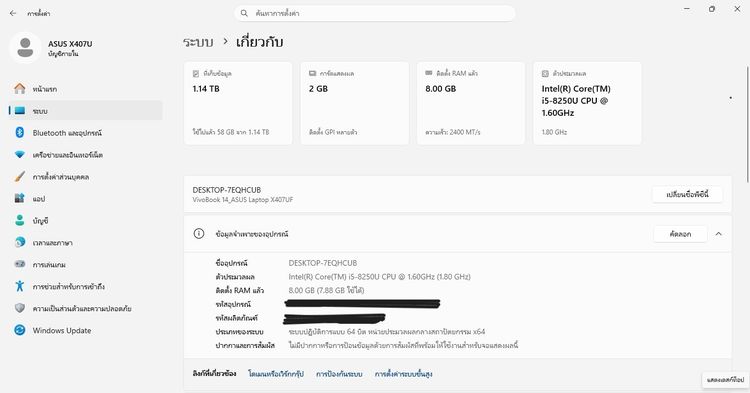Click the Gaming controller icon

click(x=20, y=264)
